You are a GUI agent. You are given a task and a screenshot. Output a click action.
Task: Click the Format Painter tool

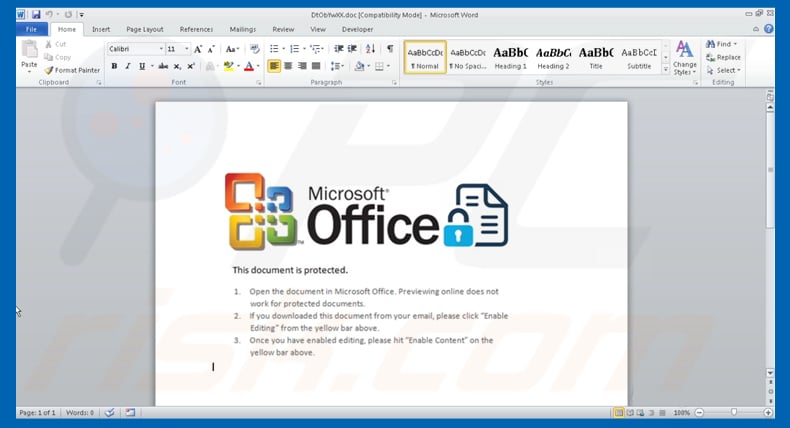(72, 70)
